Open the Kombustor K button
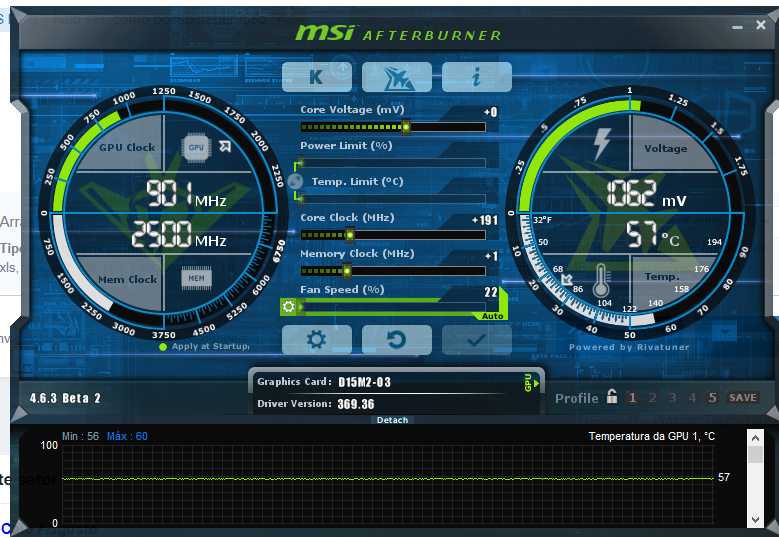 coord(317,77)
